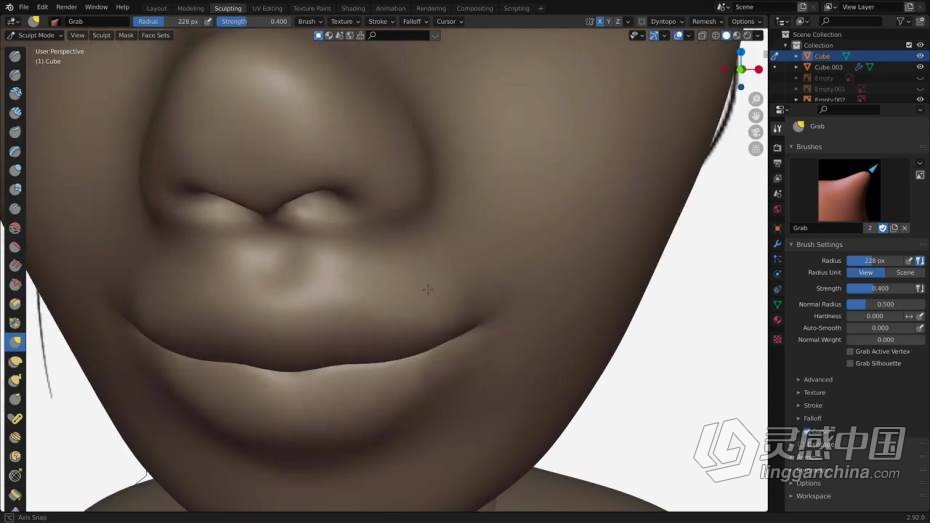Set Radius Unit to View
Viewport: 930px width, 523px height.
point(866,273)
